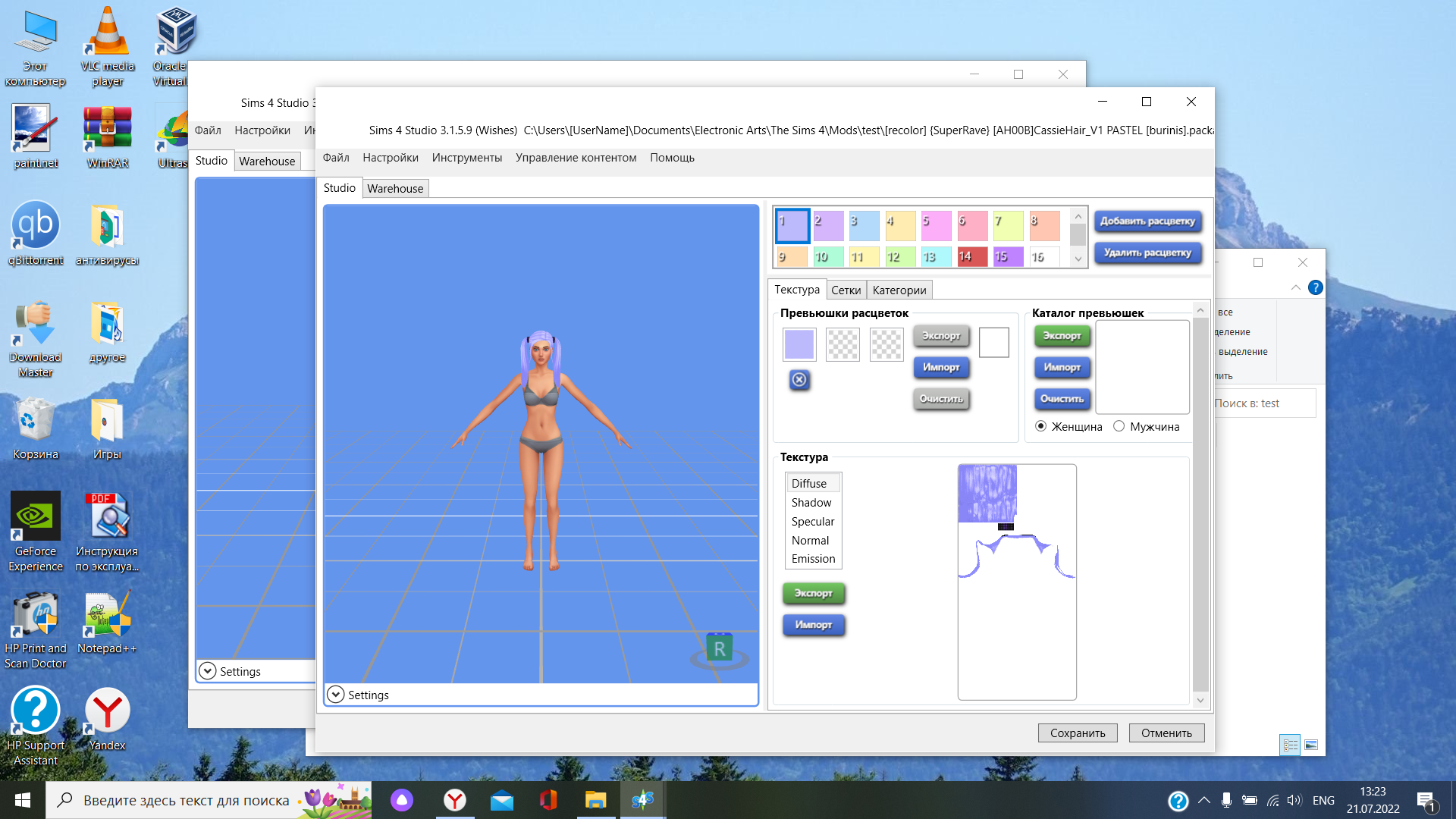Expand Settings in the background Studio window

(x=207, y=671)
